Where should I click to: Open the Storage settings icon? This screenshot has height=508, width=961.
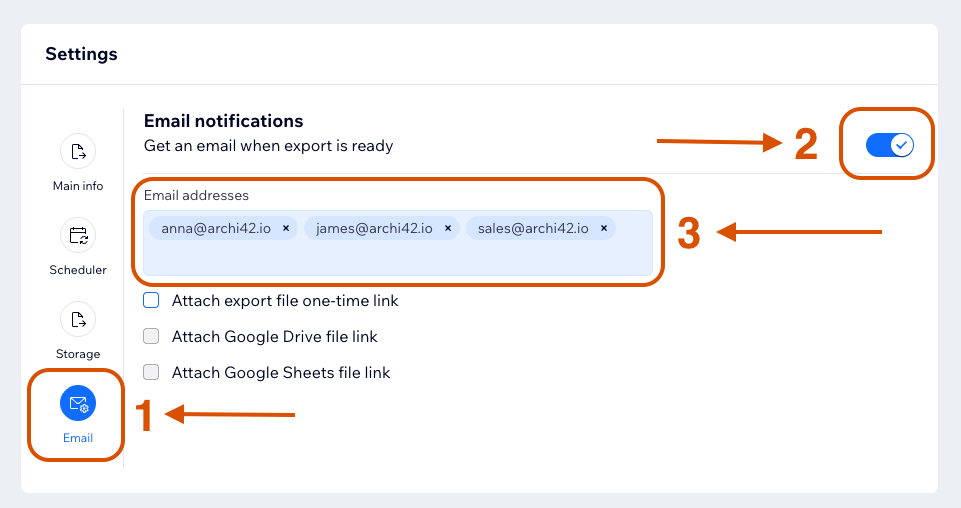78,319
